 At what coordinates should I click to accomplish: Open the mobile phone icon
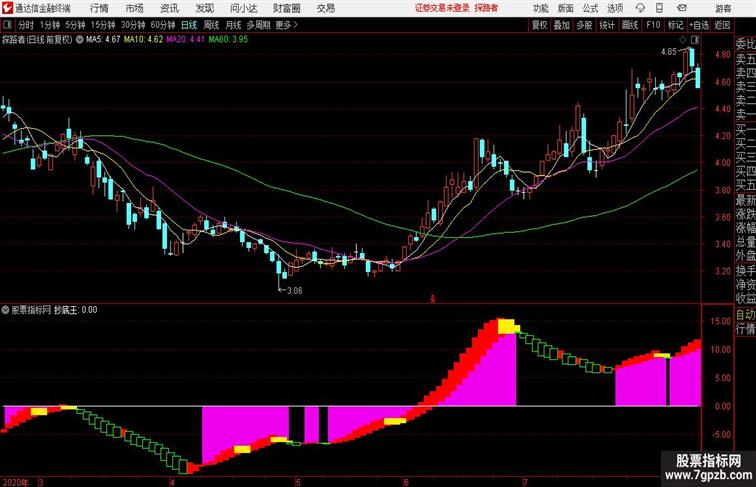(660, 8)
